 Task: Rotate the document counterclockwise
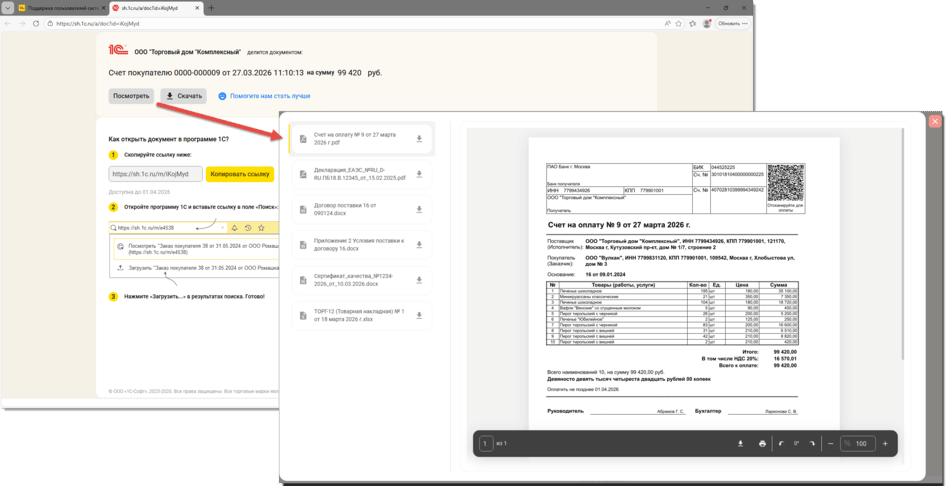(x=781, y=443)
